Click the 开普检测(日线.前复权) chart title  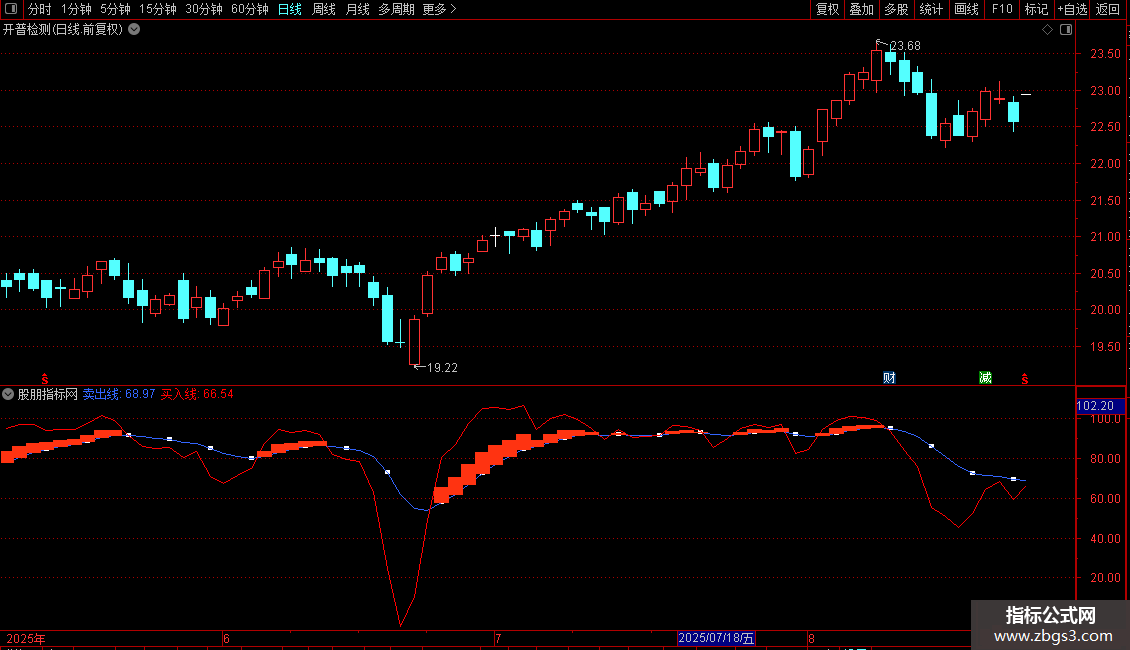[63, 30]
